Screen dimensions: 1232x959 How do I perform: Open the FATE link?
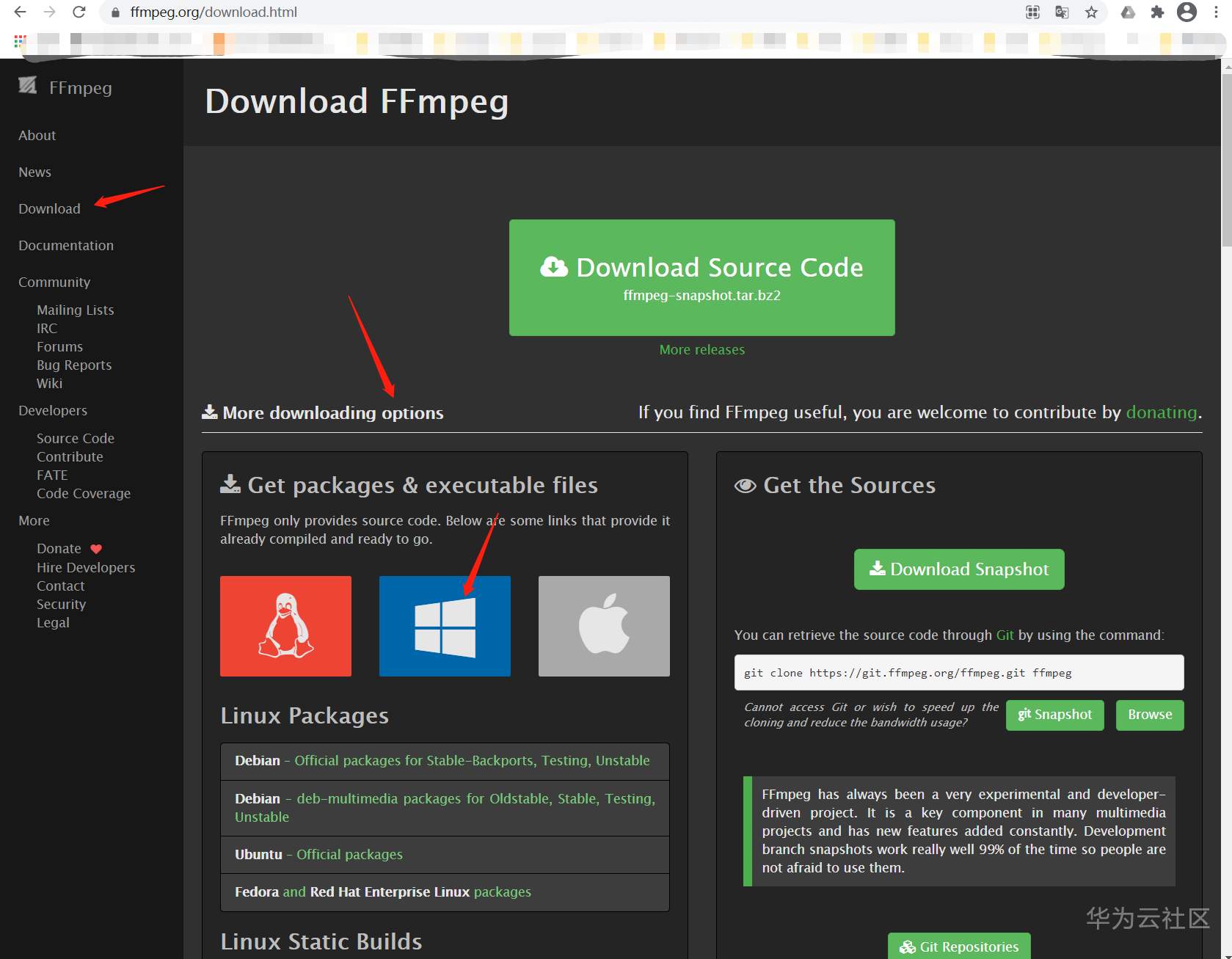tap(52, 475)
